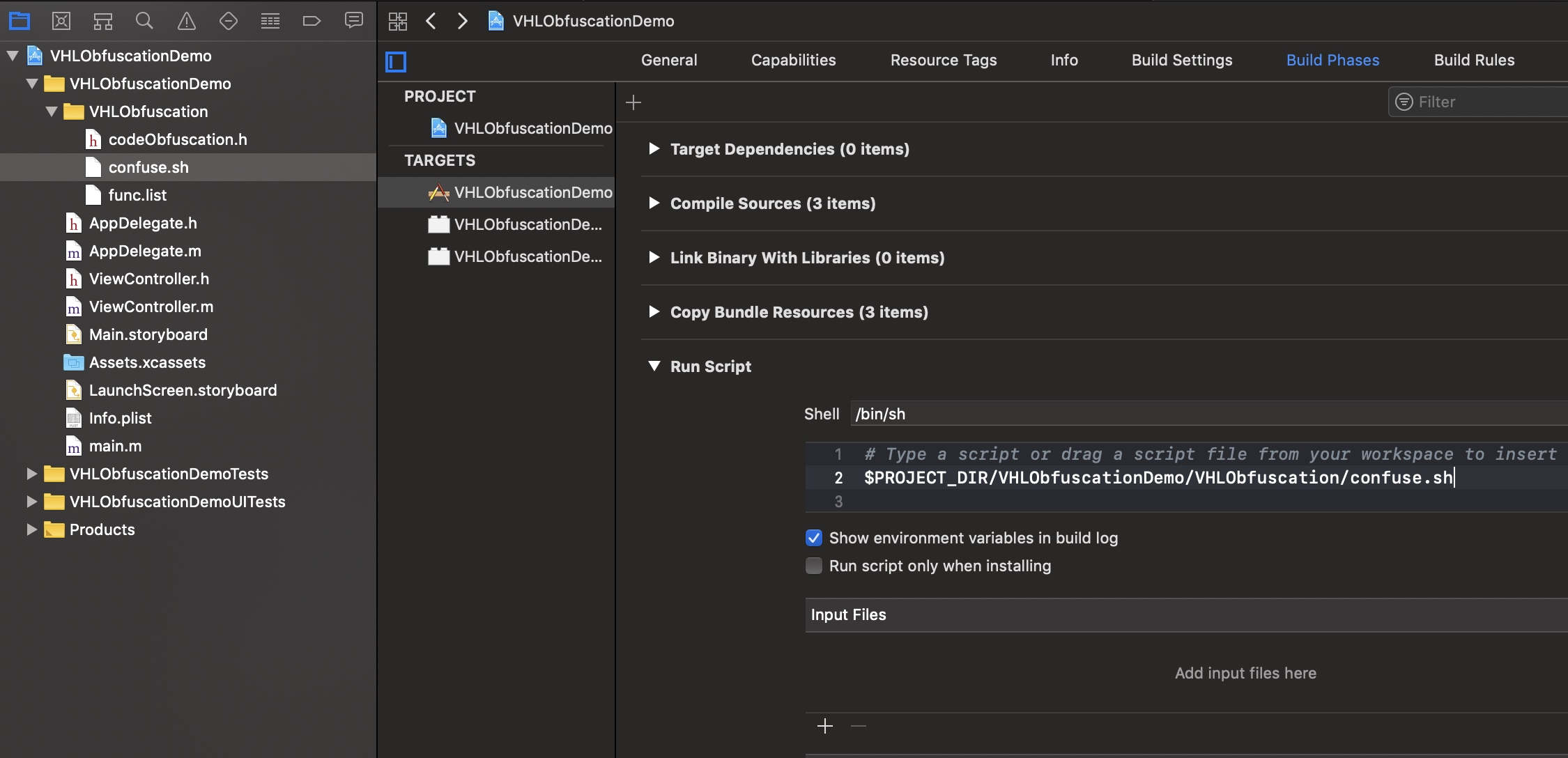Open the report navigator icon
This screenshot has height=758, width=1568.
(353, 21)
